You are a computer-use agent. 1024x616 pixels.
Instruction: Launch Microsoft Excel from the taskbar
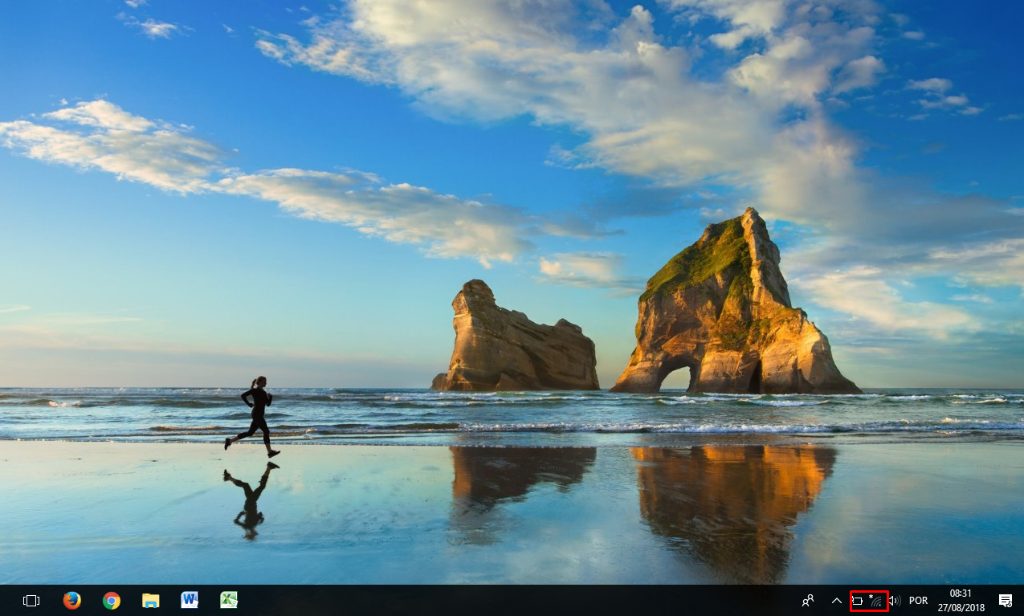(229, 600)
